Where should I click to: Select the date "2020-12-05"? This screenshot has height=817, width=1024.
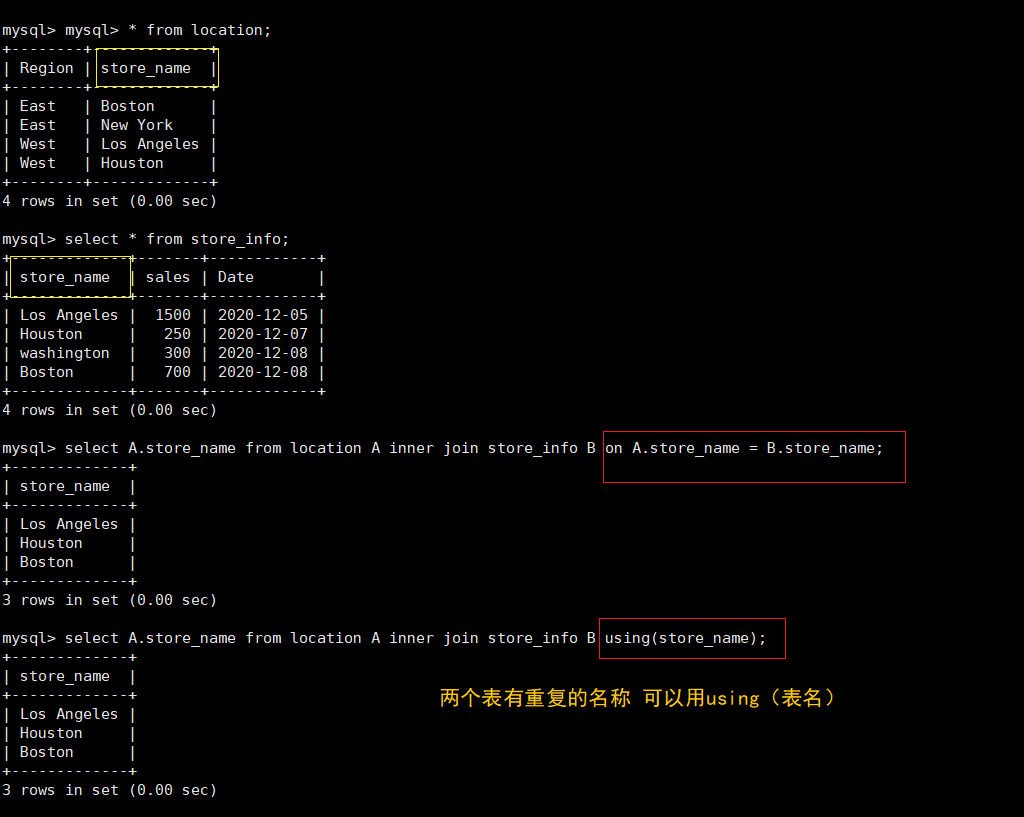[263, 315]
